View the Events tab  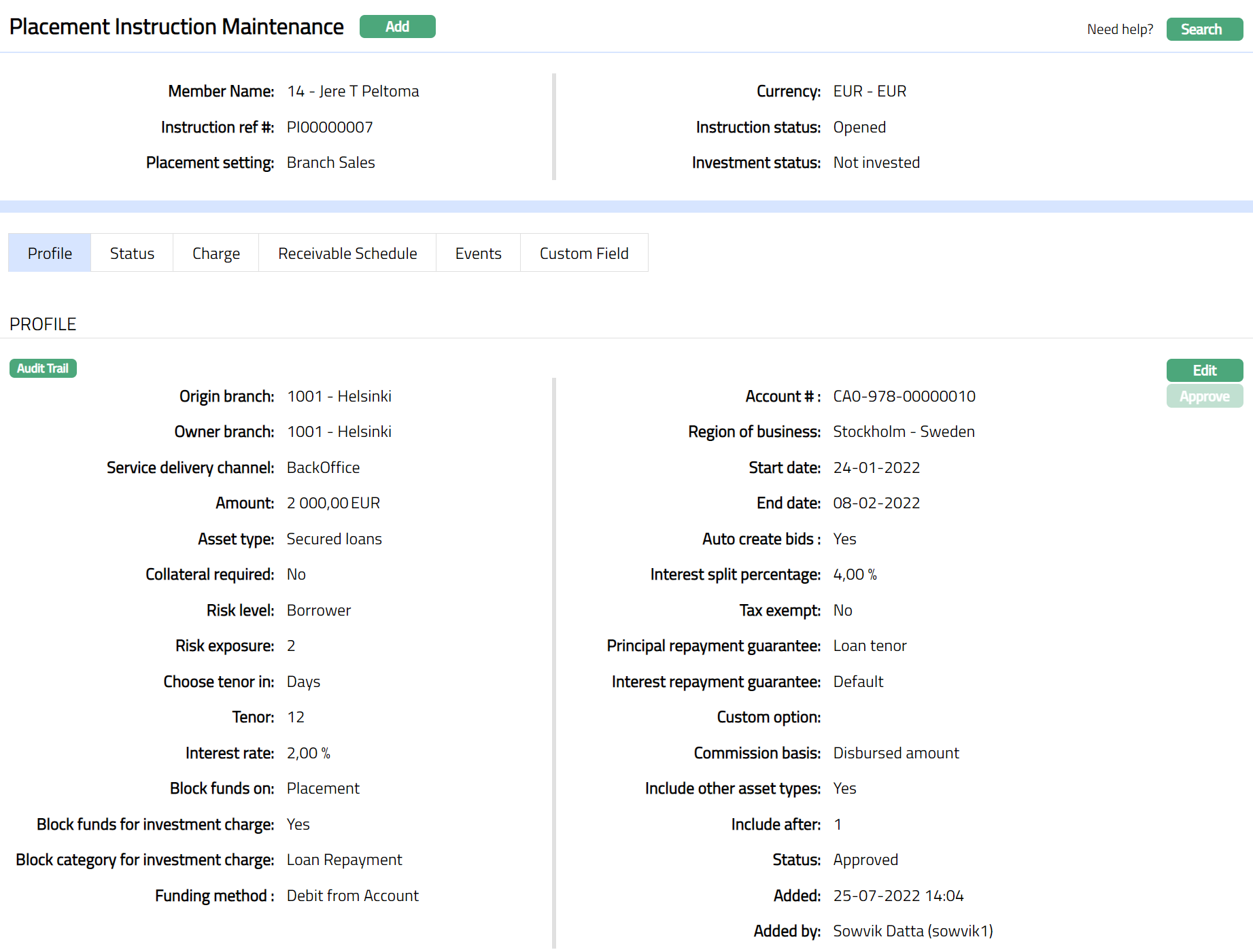[478, 253]
